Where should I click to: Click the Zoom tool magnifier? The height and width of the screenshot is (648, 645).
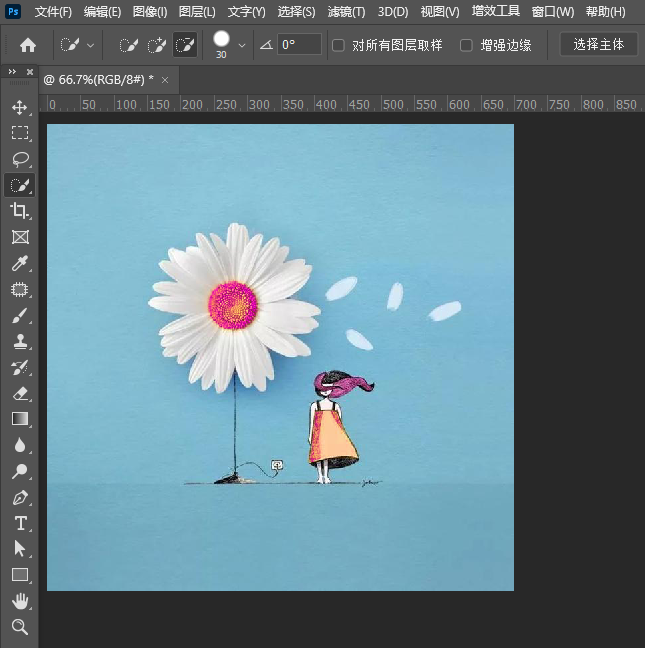pyautogui.click(x=19, y=627)
